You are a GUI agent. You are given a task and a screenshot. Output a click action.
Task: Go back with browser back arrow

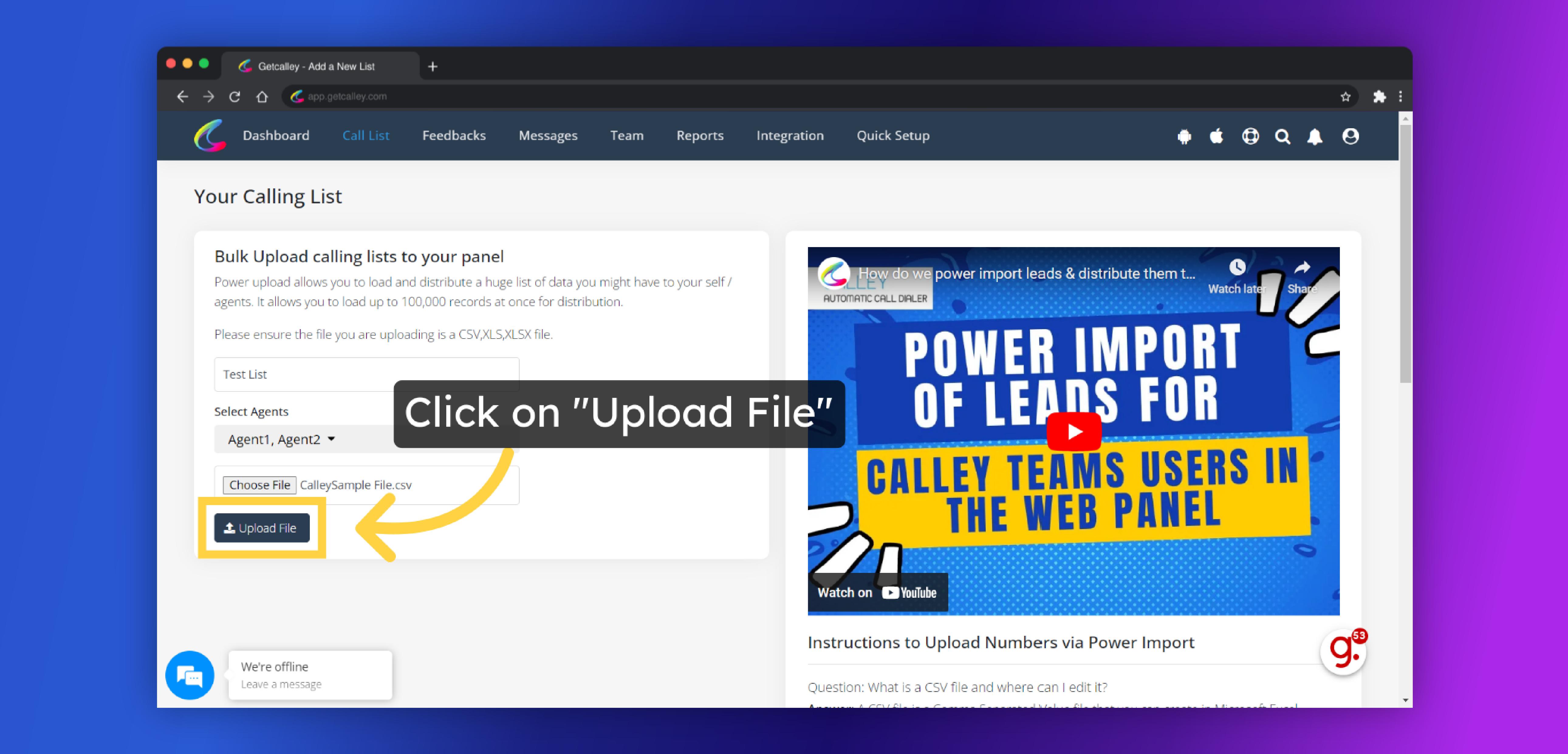tap(182, 96)
